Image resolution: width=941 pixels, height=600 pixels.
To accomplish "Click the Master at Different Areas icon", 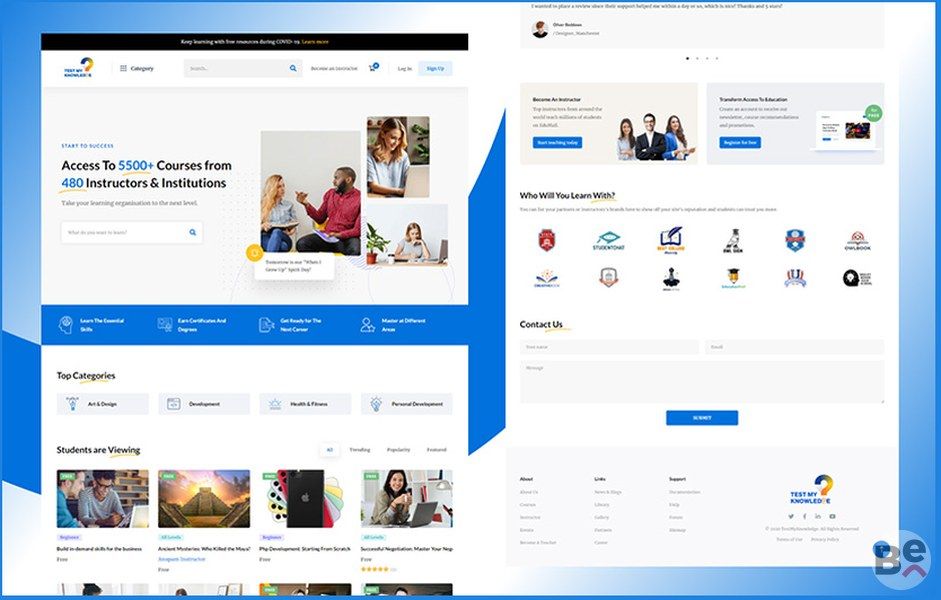I will coord(367,325).
